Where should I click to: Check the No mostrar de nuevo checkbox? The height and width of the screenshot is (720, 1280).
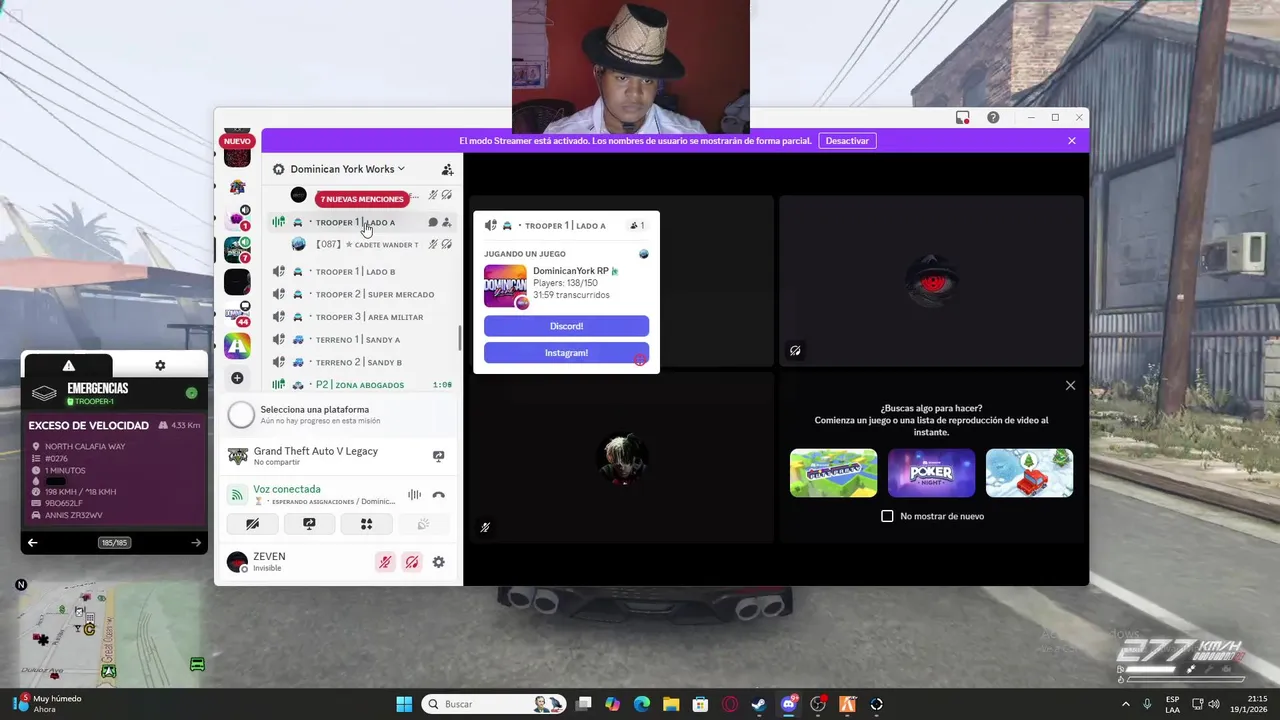point(887,516)
